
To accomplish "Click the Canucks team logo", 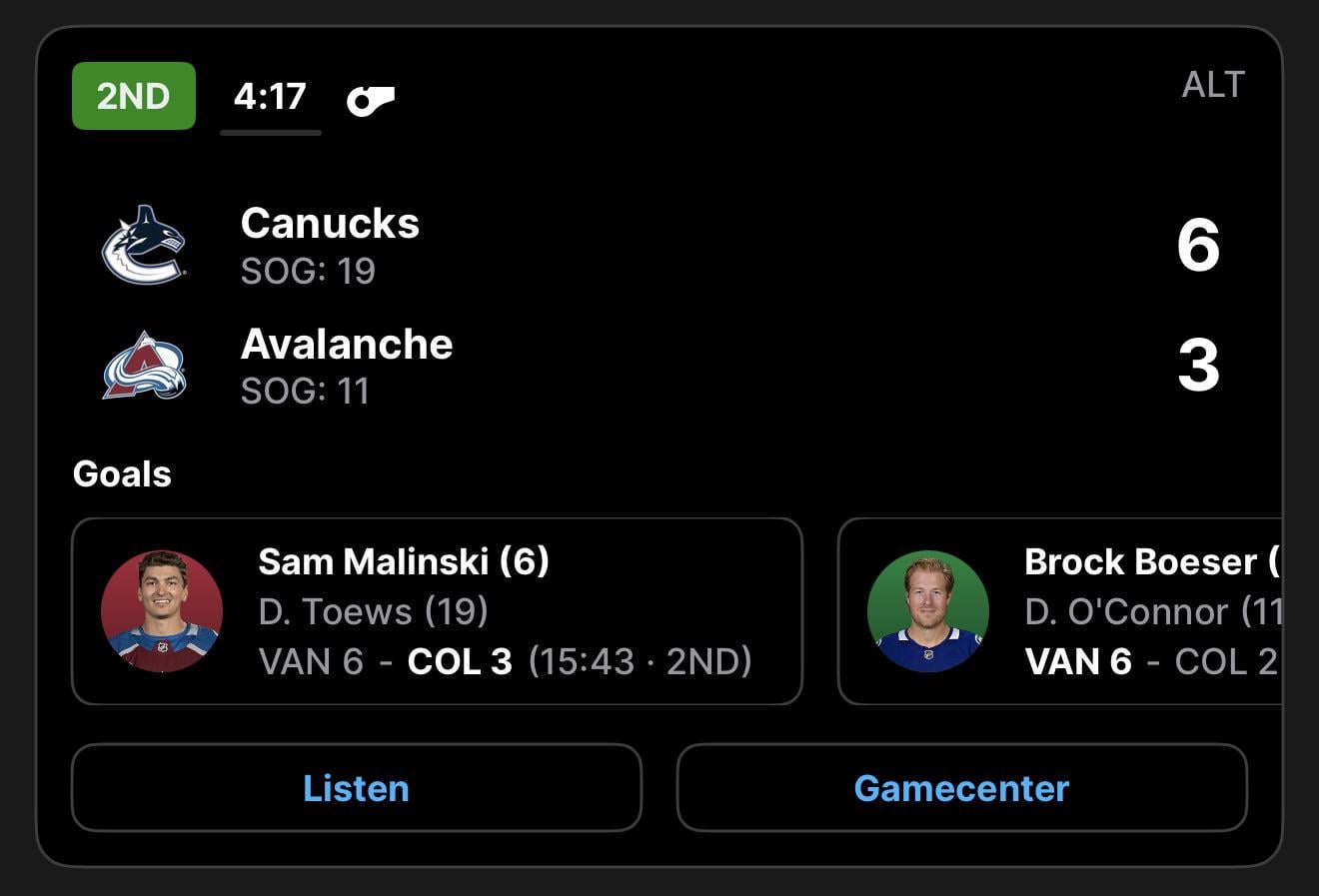I will pyautogui.click(x=144, y=245).
